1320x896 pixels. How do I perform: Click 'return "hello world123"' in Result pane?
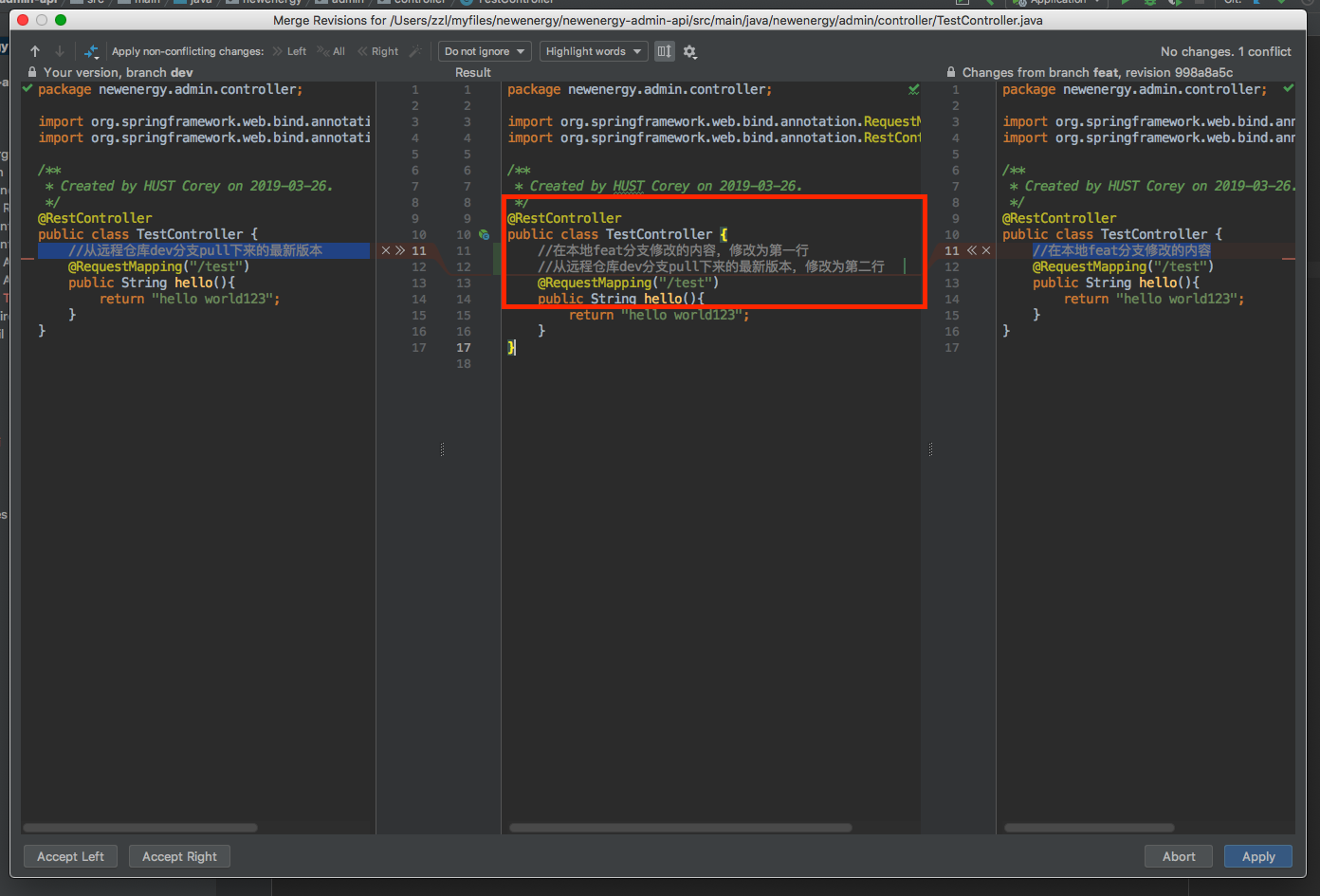tap(659, 315)
